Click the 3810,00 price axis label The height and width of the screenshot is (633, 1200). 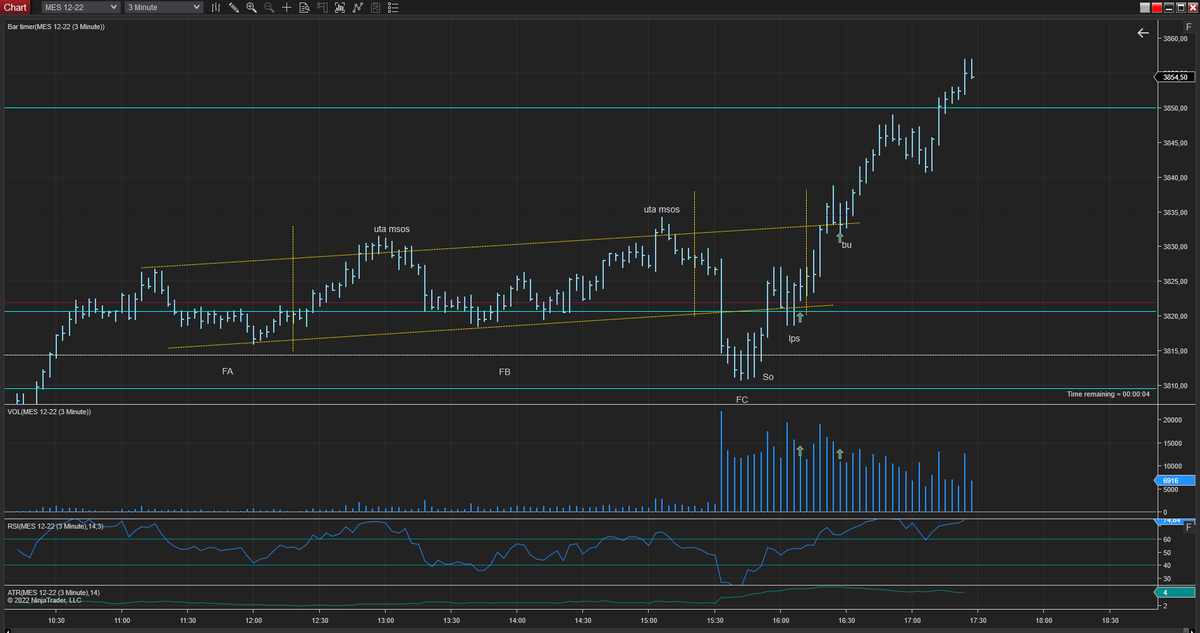pyautogui.click(x=1174, y=386)
